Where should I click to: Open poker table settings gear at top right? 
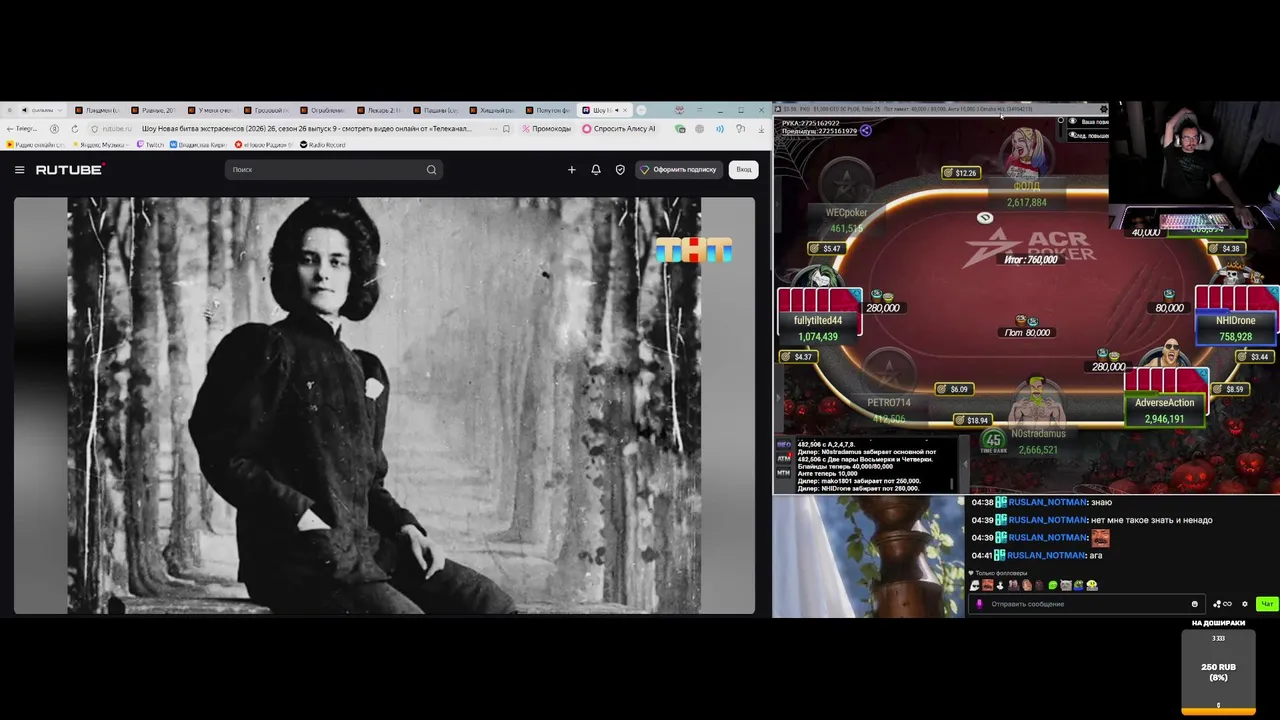pyautogui.click(x=1103, y=109)
